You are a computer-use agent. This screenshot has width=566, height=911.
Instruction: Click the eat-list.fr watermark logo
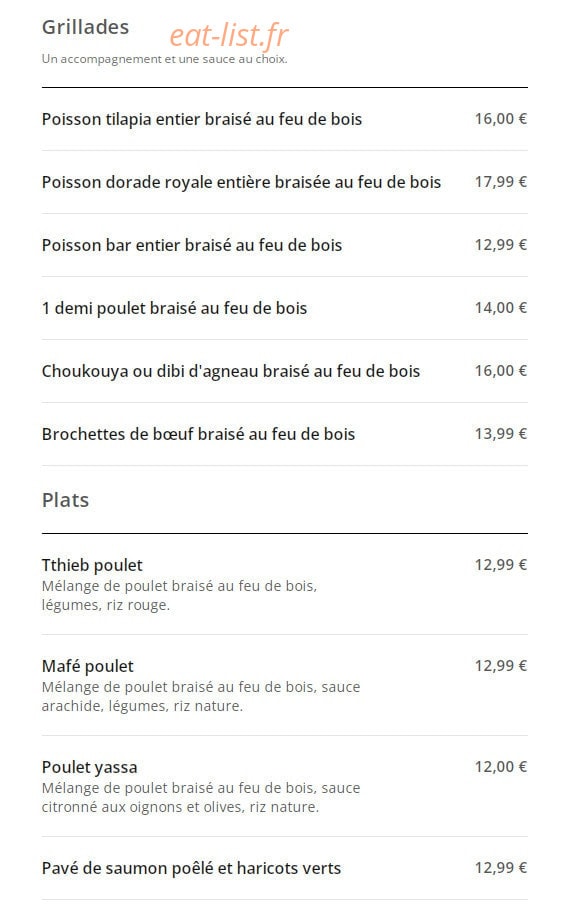pos(229,35)
